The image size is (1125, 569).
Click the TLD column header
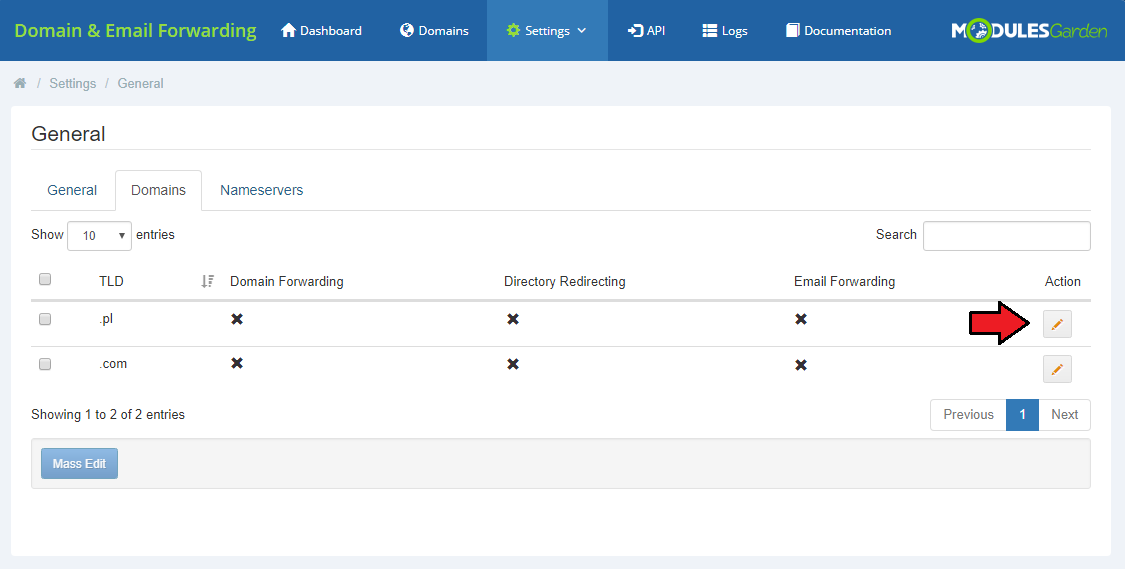coord(111,281)
